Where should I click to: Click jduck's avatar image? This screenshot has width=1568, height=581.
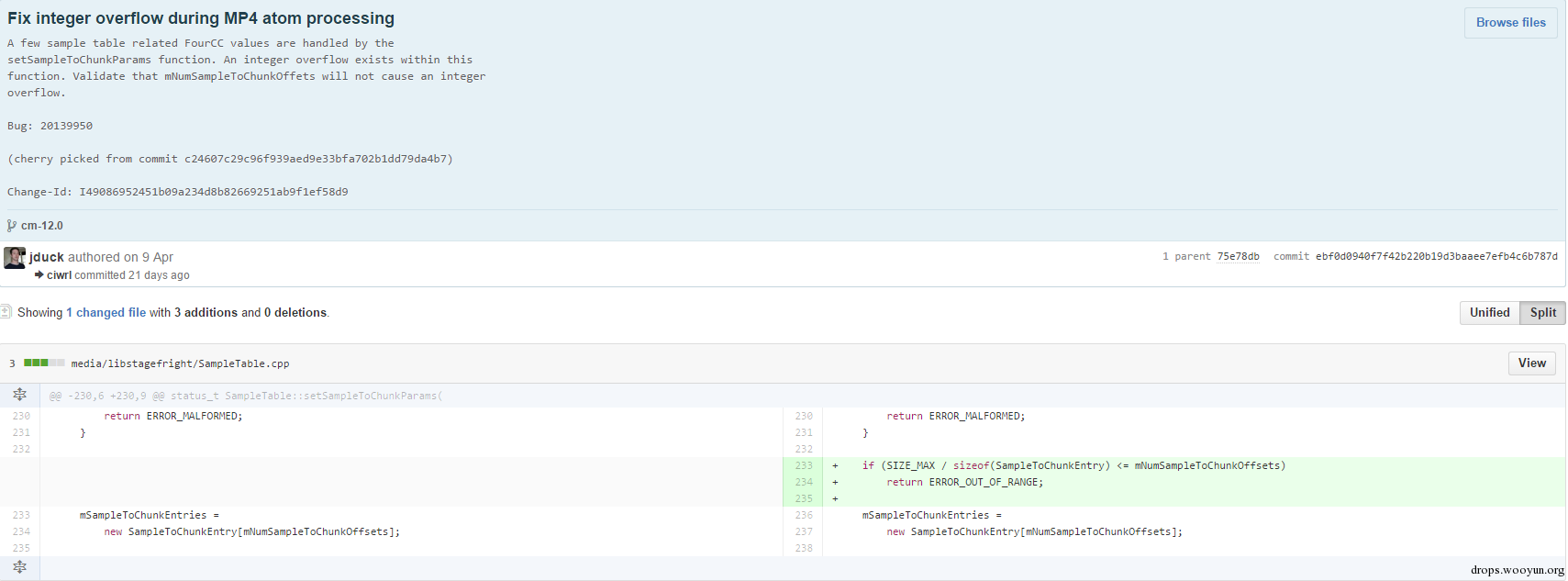click(x=15, y=258)
